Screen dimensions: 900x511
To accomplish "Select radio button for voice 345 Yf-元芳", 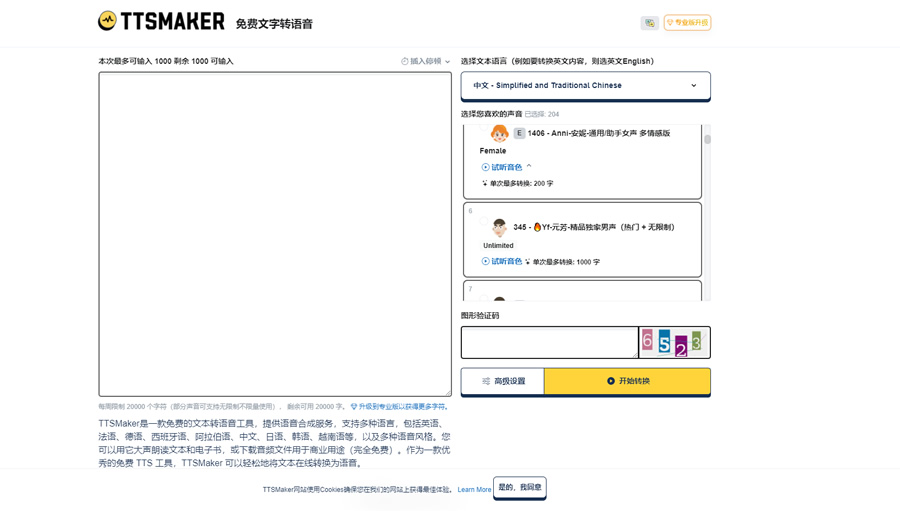I will [483, 221].
